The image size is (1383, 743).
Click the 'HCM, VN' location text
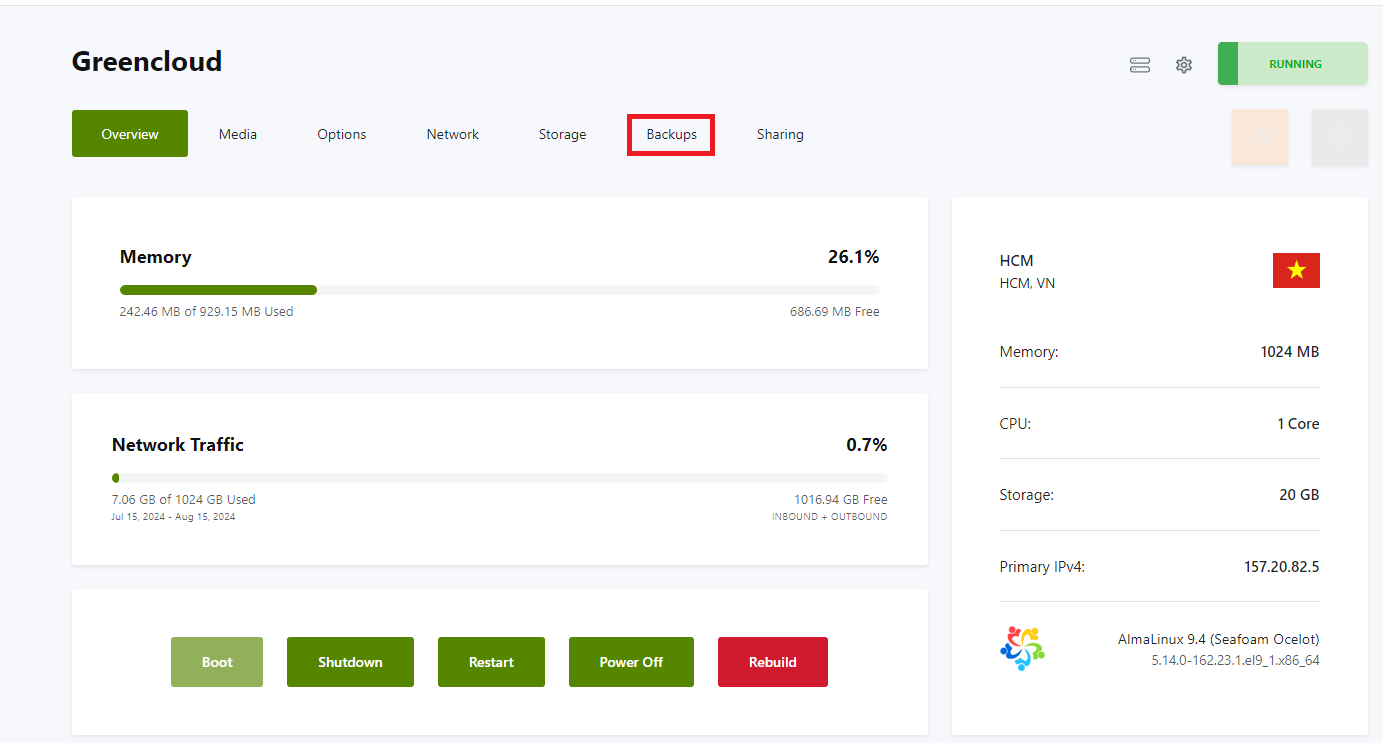[x=1027, y=283]
